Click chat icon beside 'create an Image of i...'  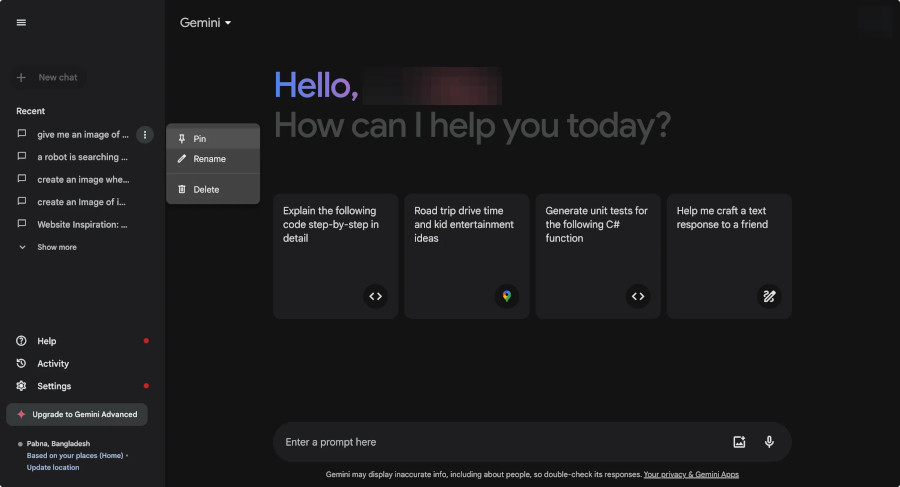pos(22,202)
